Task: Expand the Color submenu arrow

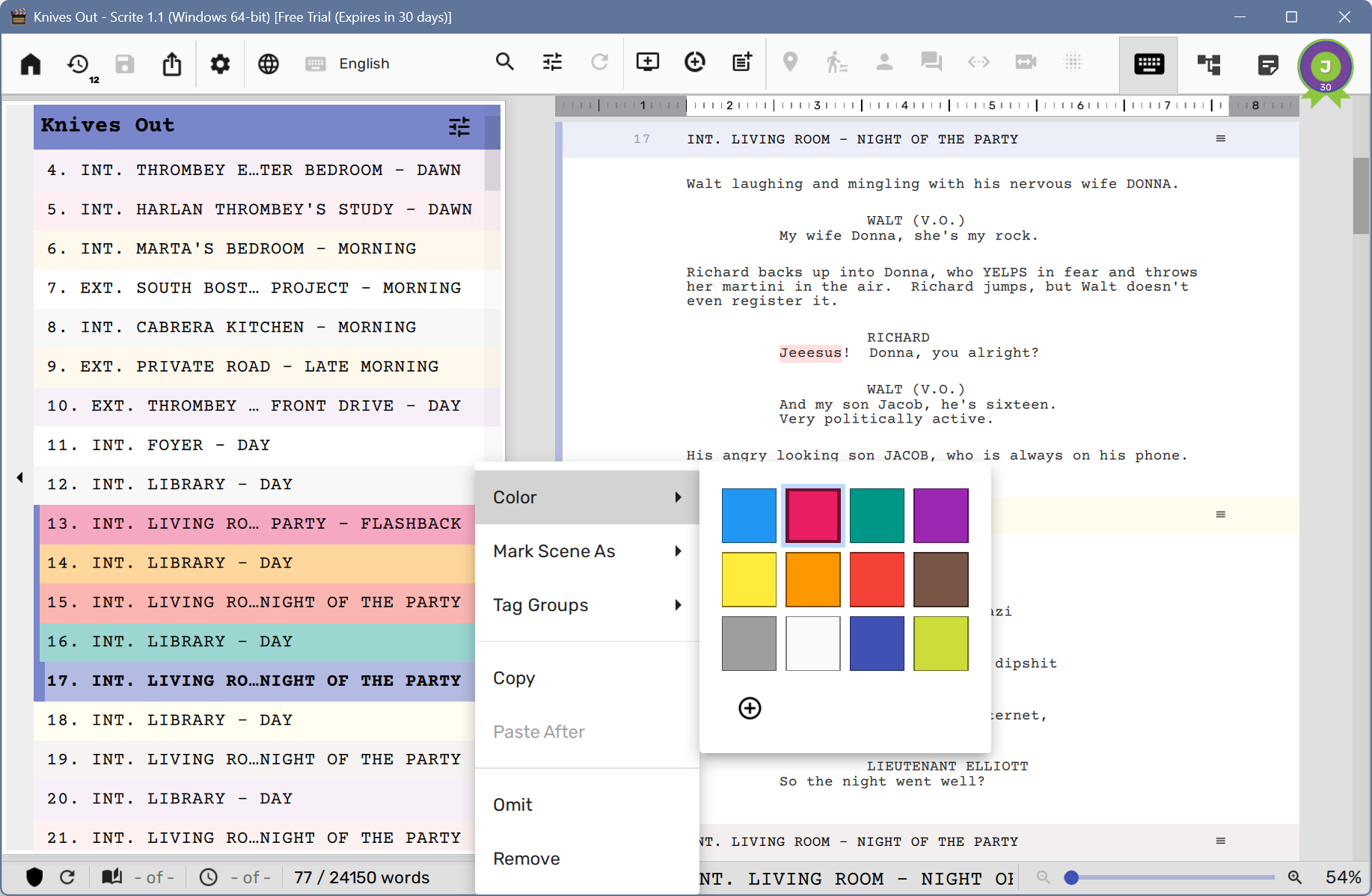Action: point(678,497)
